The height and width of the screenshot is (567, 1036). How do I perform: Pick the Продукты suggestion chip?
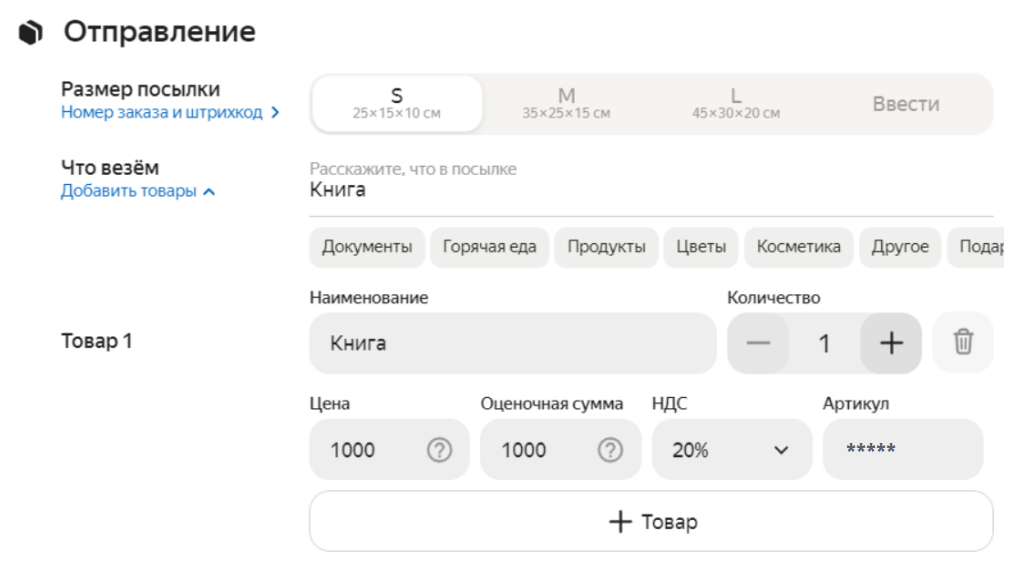606,247
